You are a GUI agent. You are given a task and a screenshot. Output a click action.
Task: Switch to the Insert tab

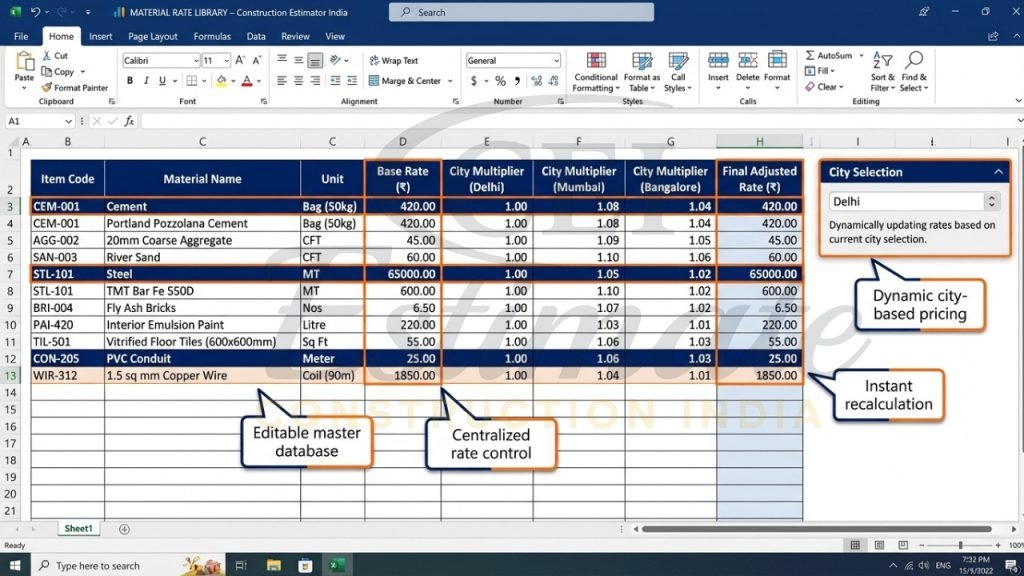click(101, 37)
